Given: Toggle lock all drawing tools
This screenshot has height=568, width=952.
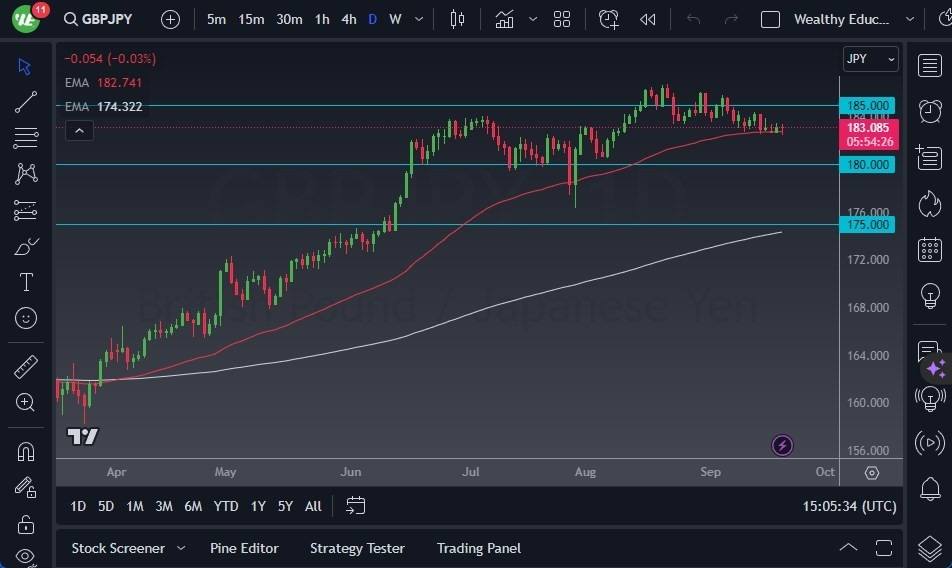Looking at the screenshot, I should [26, 524].
